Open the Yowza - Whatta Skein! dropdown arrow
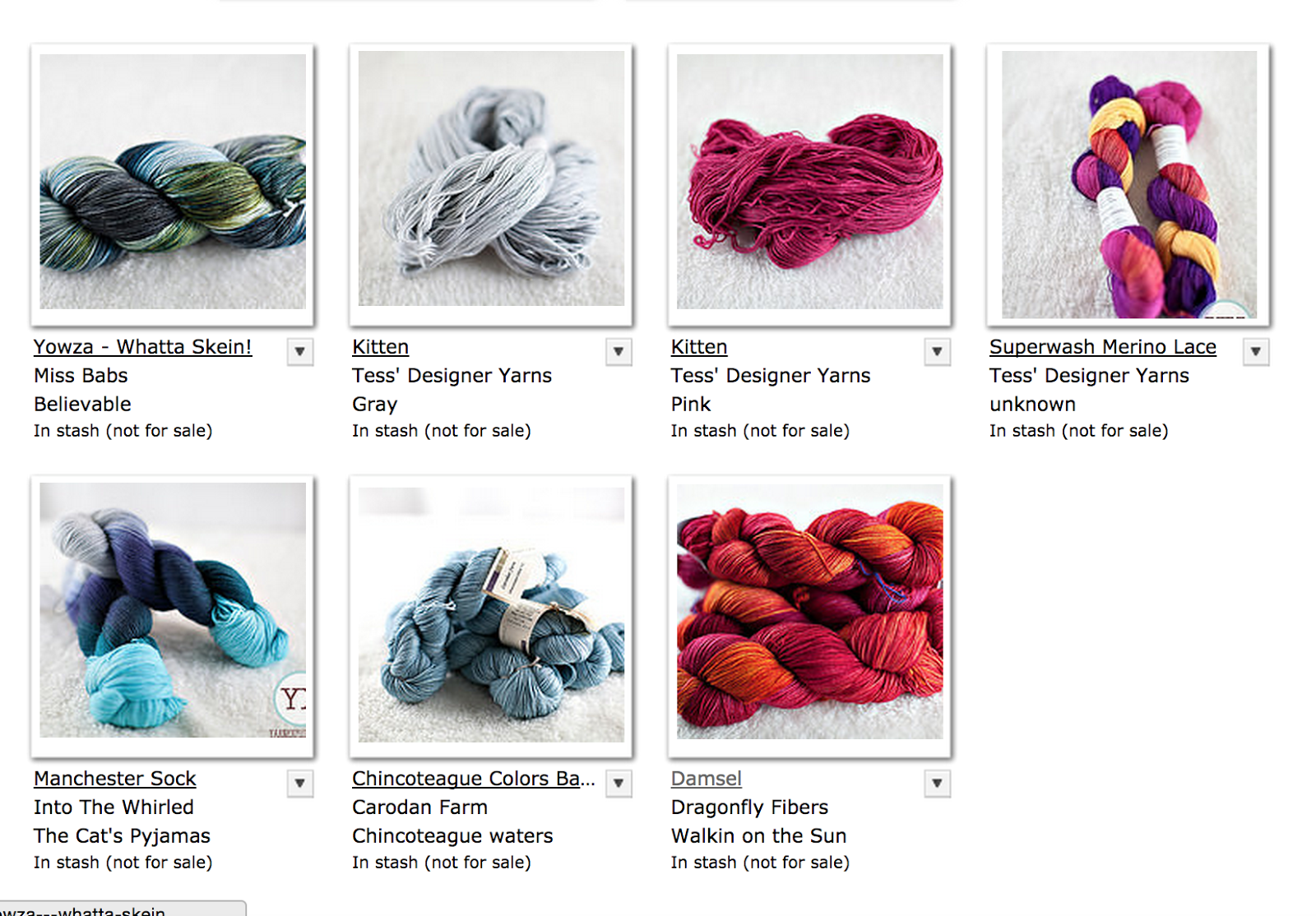This screenshot has width=1316, height=916. click(x=300, y=352)
